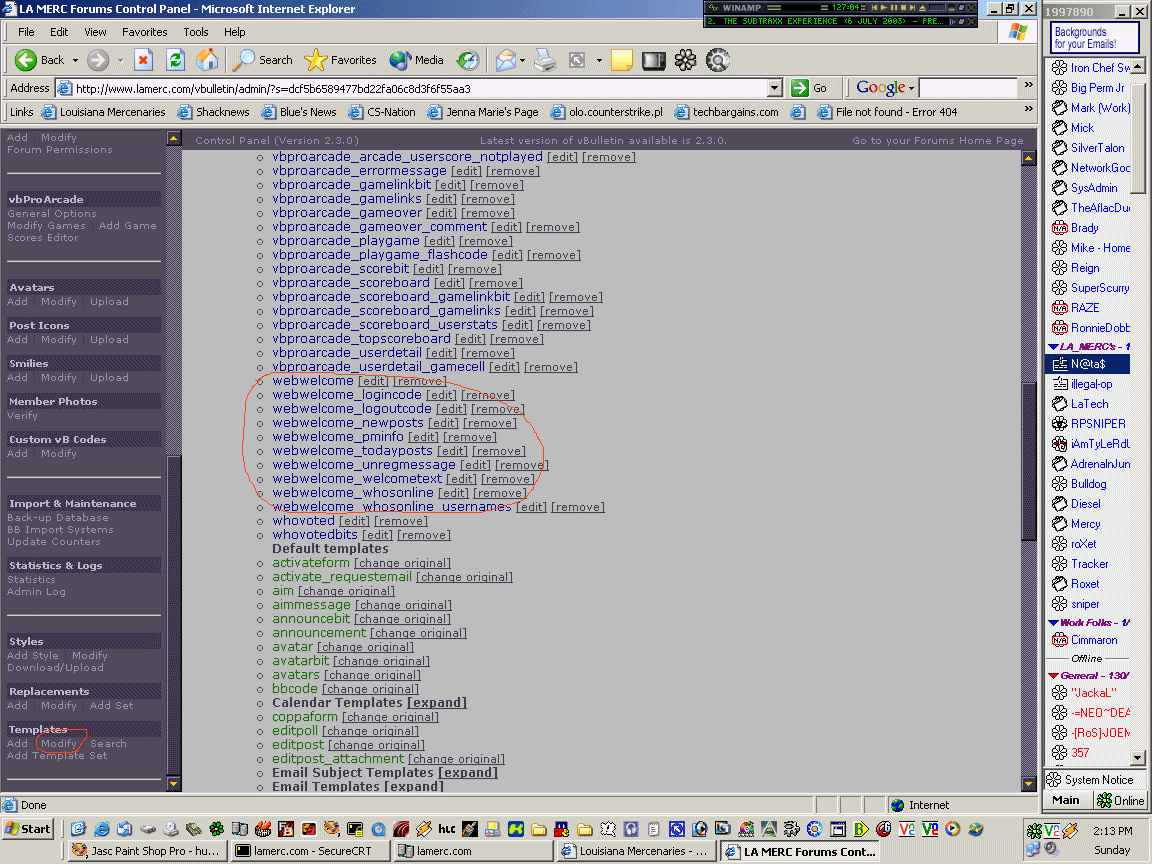This screenshot has height=864, width=1152.
Task: Click the Windows Start button
Action: 28,829
